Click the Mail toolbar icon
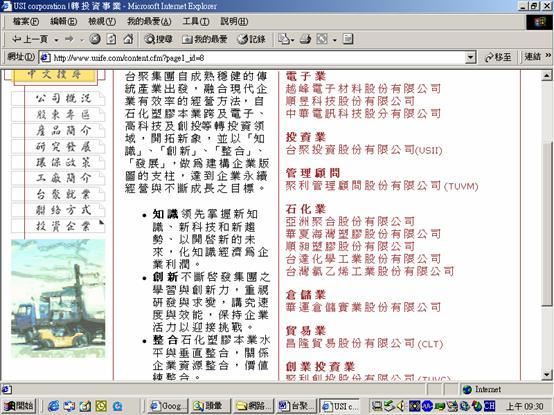 pyautogui.click(x=283, y=39)
